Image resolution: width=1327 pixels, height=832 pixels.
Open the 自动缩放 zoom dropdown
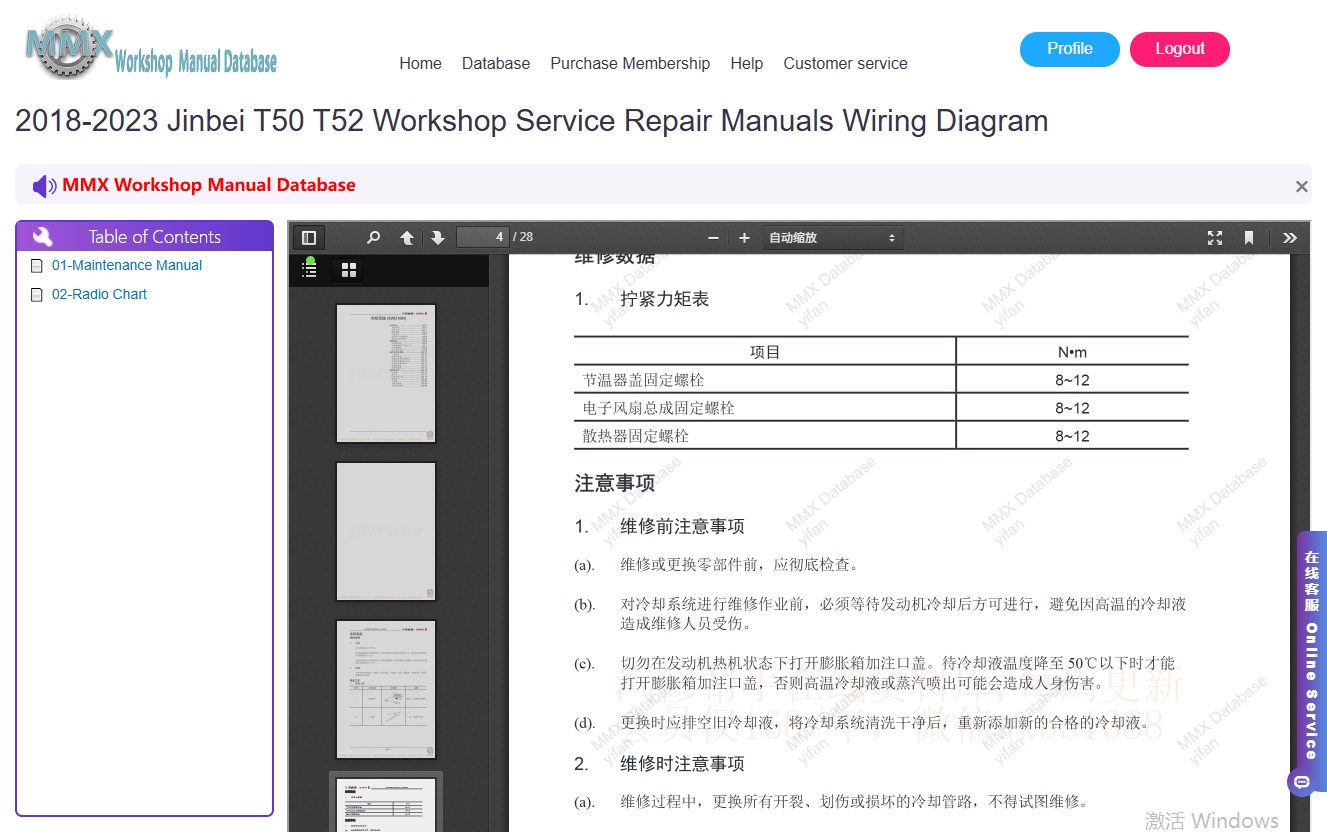click(x=833, y=238)
